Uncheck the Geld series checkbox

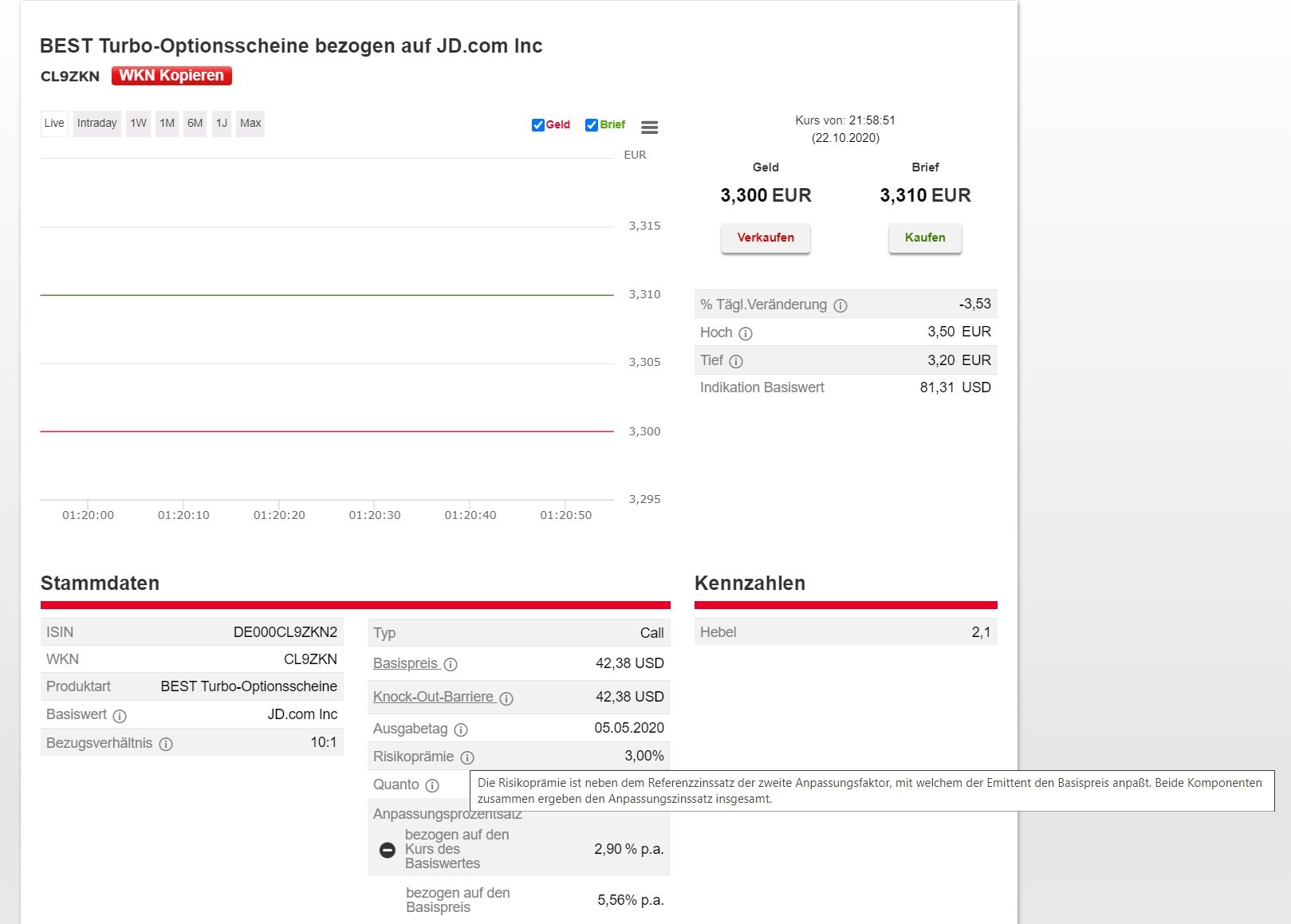click(537, 125)
